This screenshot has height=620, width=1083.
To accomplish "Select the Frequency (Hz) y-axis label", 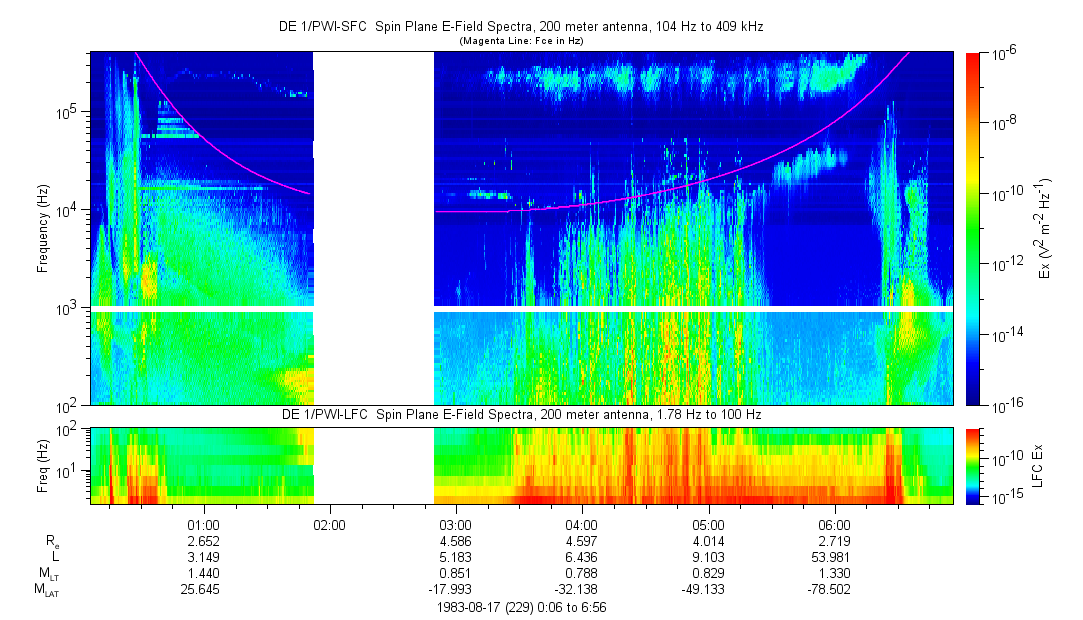I will pos(43,228).
